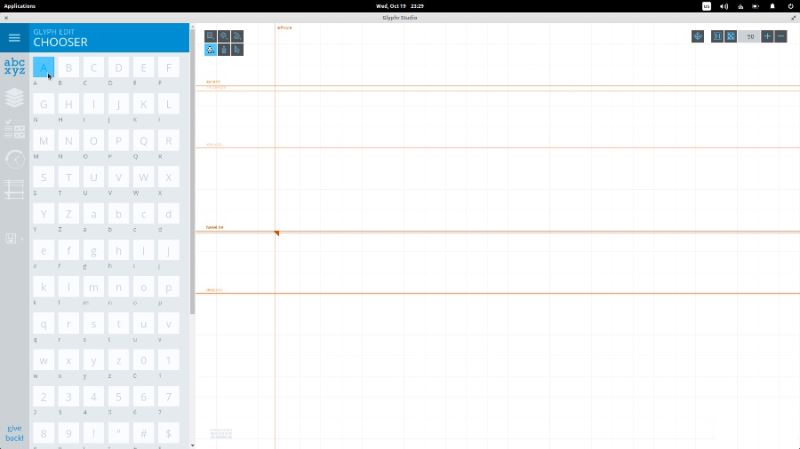
Task: Click the highlighted active edit tool
Action: point(210,49)
